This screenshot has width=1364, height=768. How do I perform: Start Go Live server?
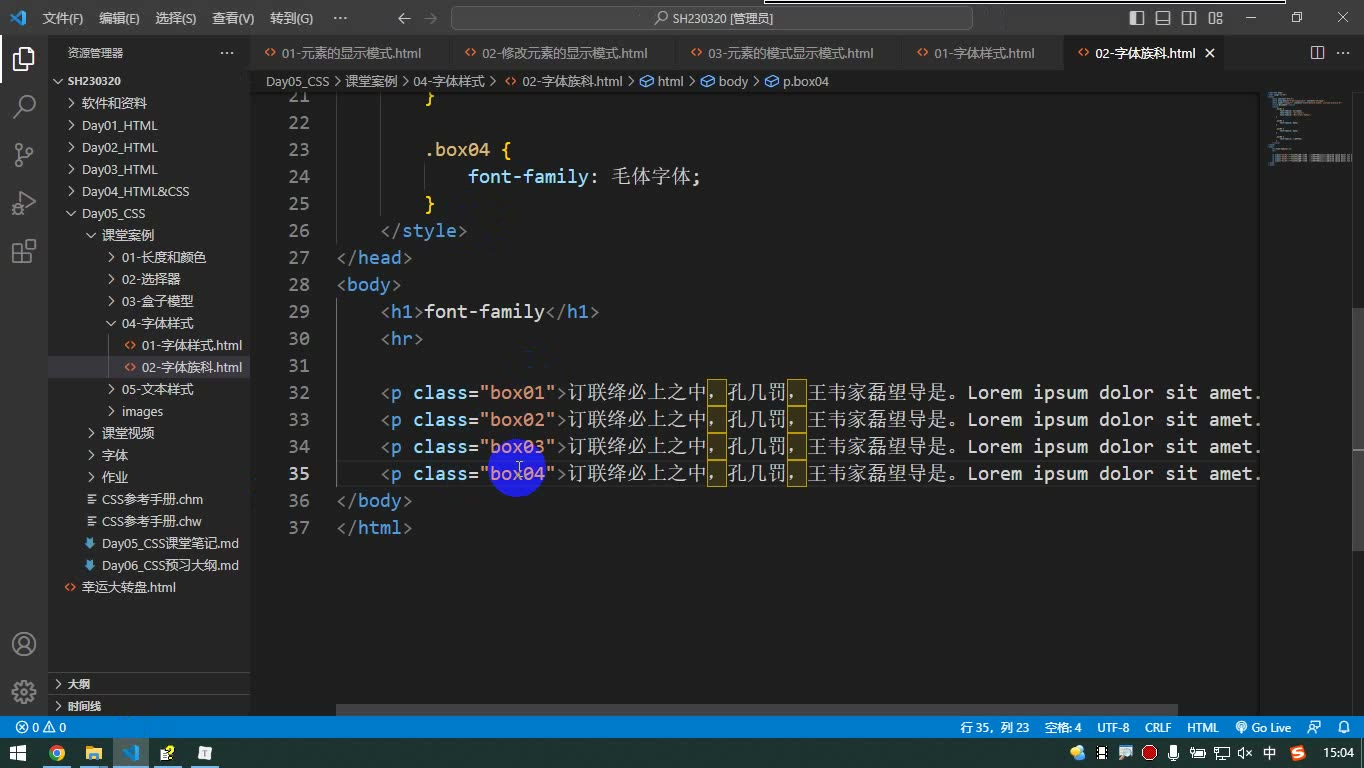tap(1263, 728)
